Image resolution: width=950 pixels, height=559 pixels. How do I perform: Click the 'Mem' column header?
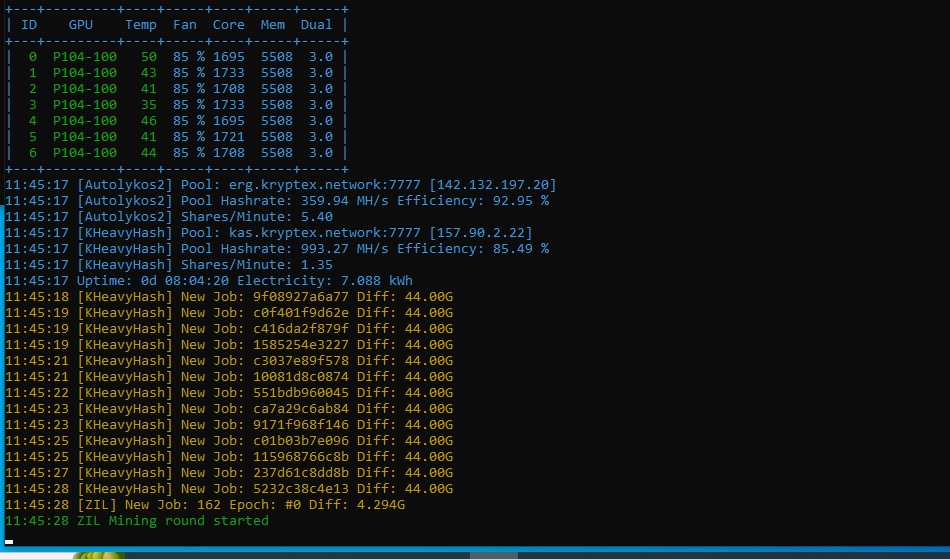(273, 25)
